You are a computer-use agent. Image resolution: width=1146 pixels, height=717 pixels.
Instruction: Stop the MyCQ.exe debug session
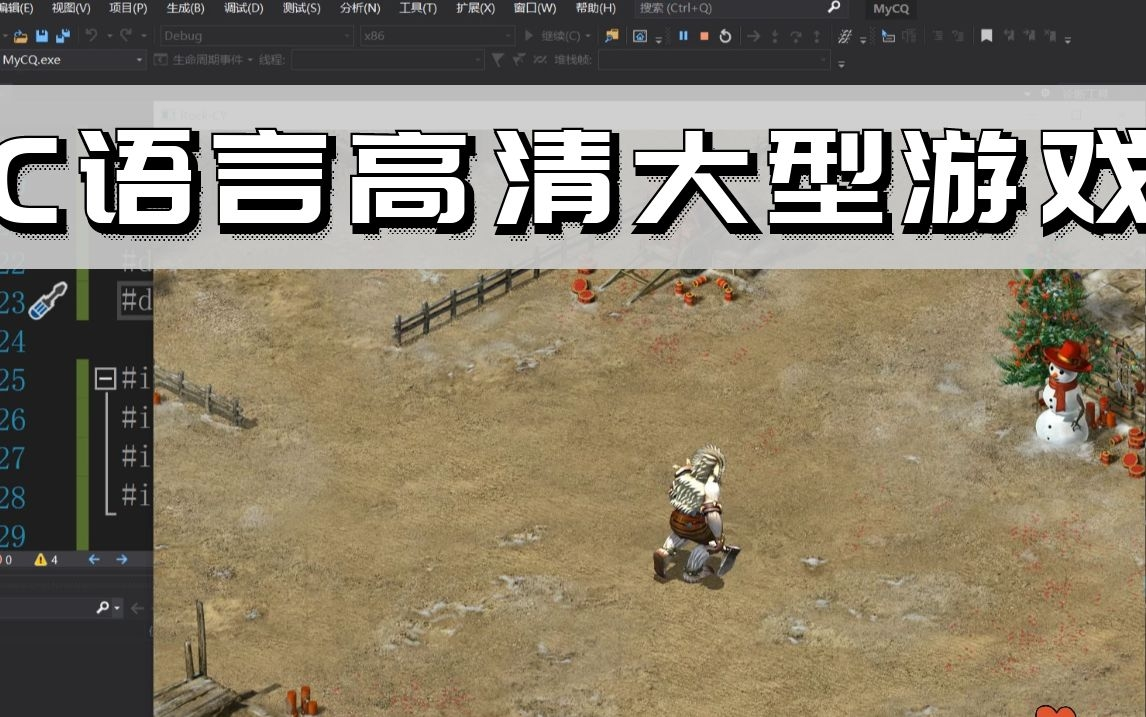click(702, 36)
